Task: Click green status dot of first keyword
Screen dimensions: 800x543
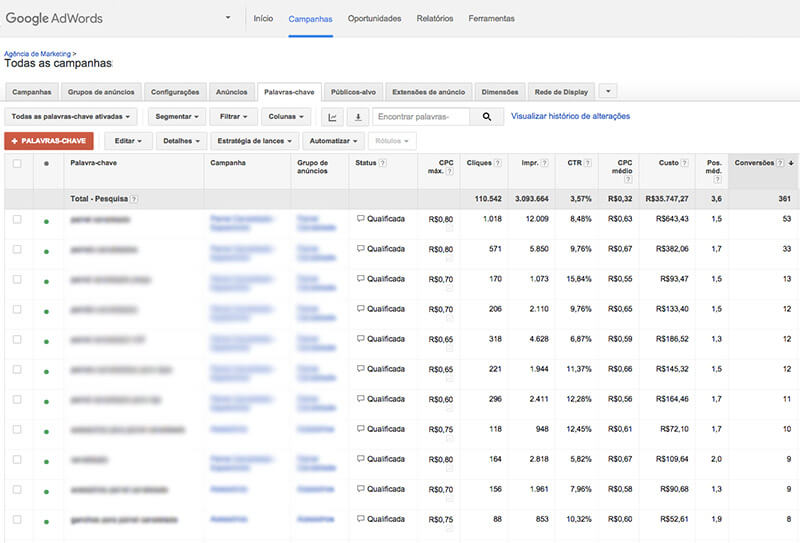Action: pyautogui.click(x=46, y=220)
